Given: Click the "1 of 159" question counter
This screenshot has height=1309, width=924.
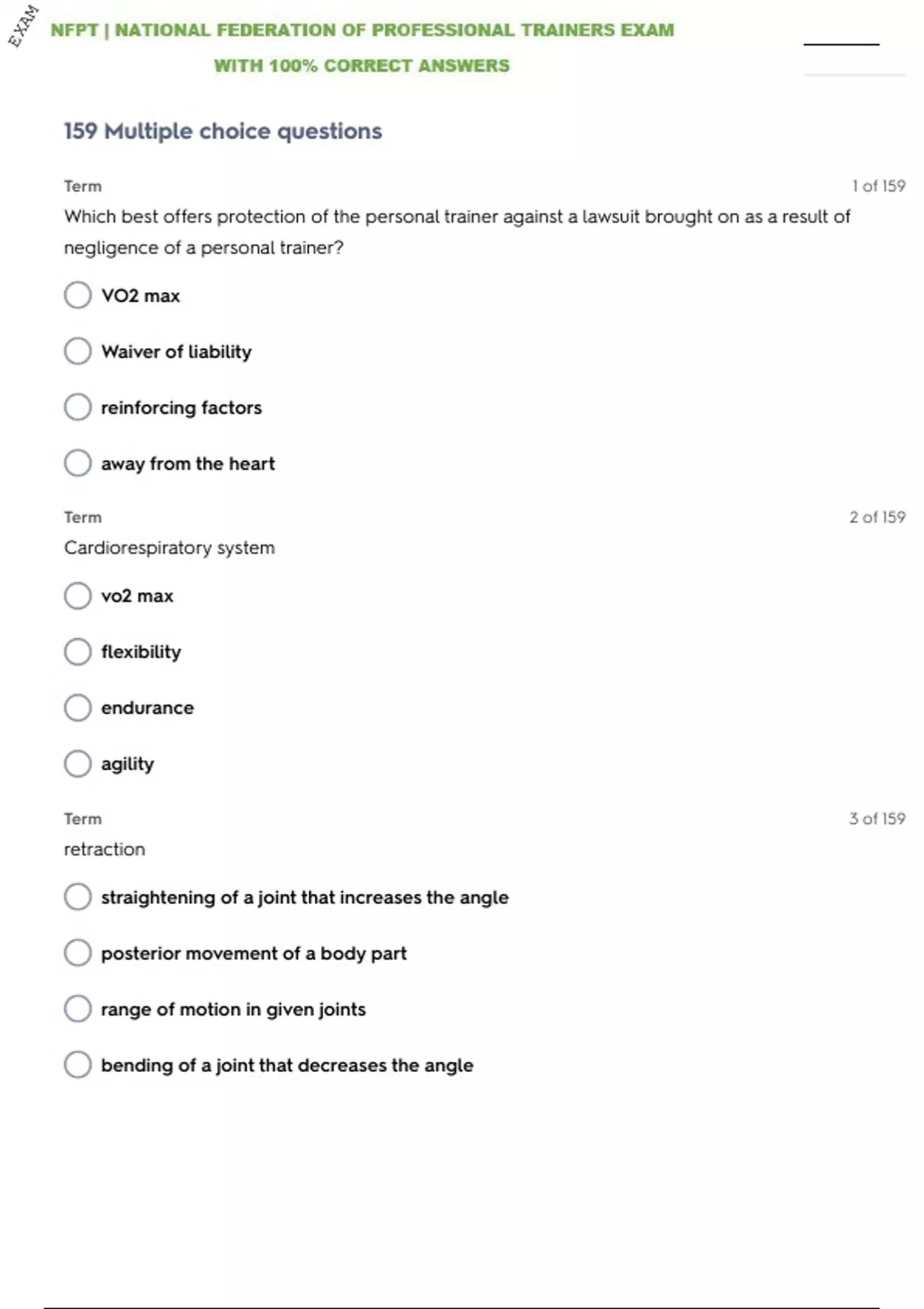Looking at the screenshot, I should 879,186.
